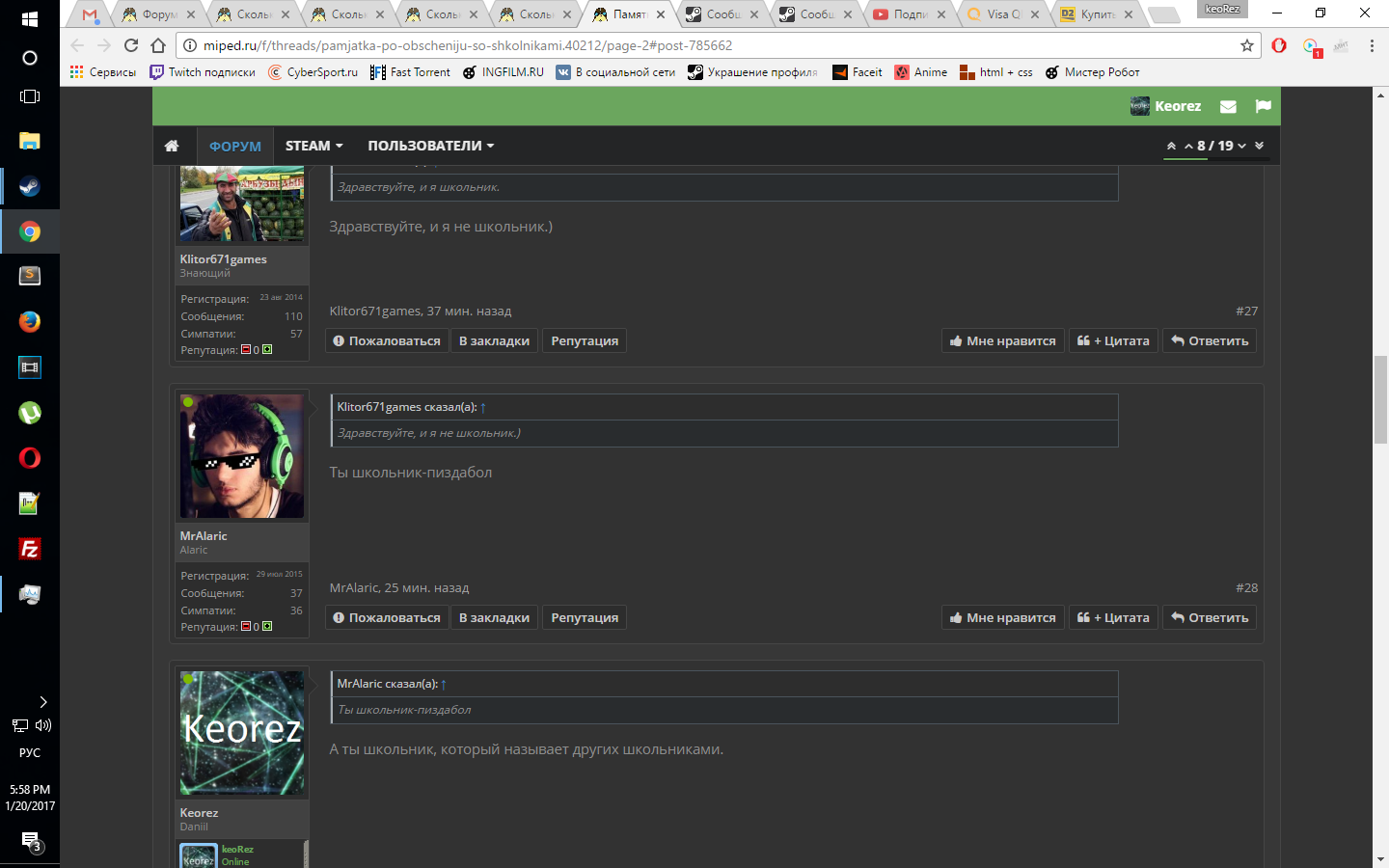Open the Twitch подписки bookmark
The image size is (1389, 868).
[x=203, y=72]
